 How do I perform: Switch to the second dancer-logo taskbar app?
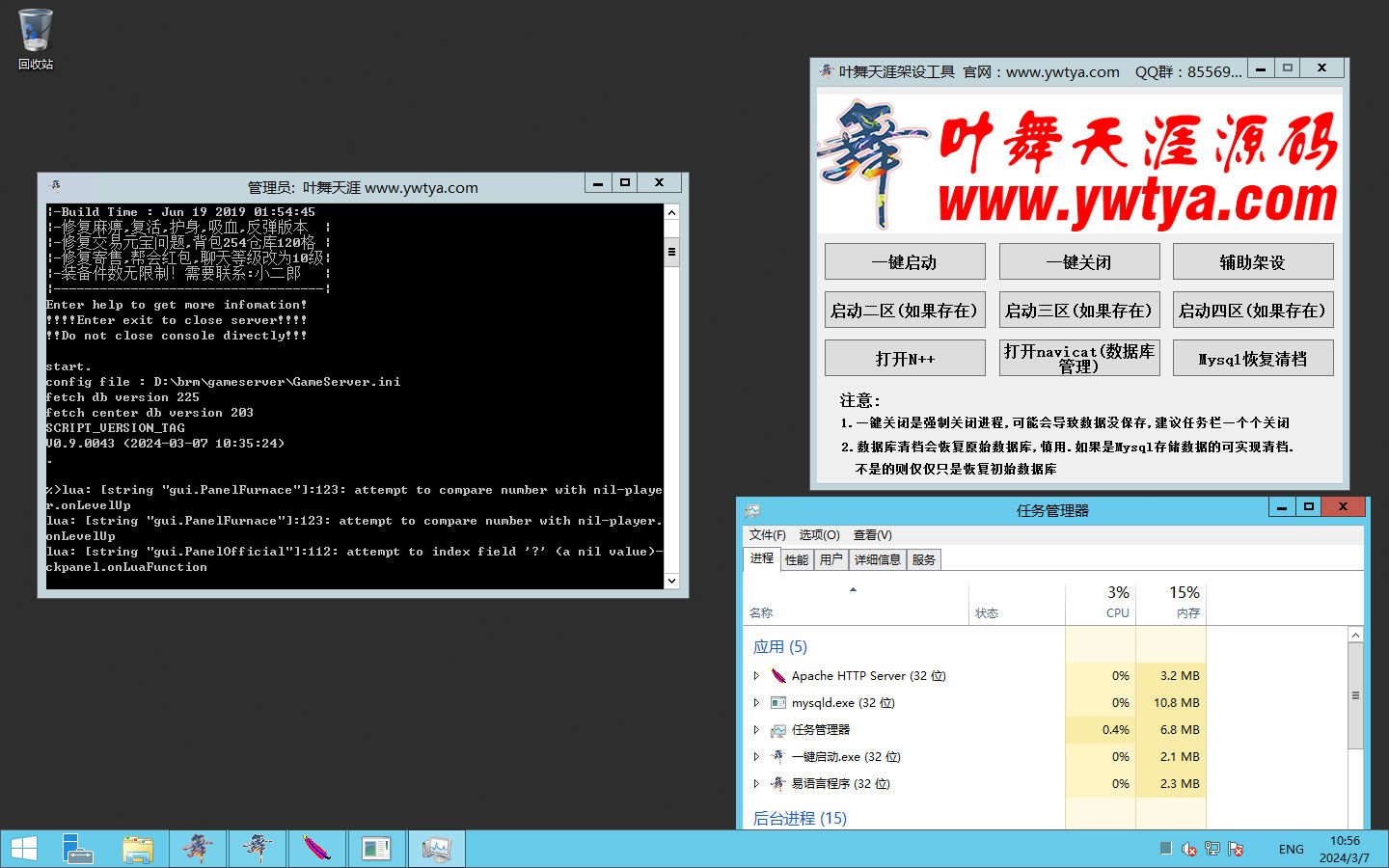pos(258,849)
